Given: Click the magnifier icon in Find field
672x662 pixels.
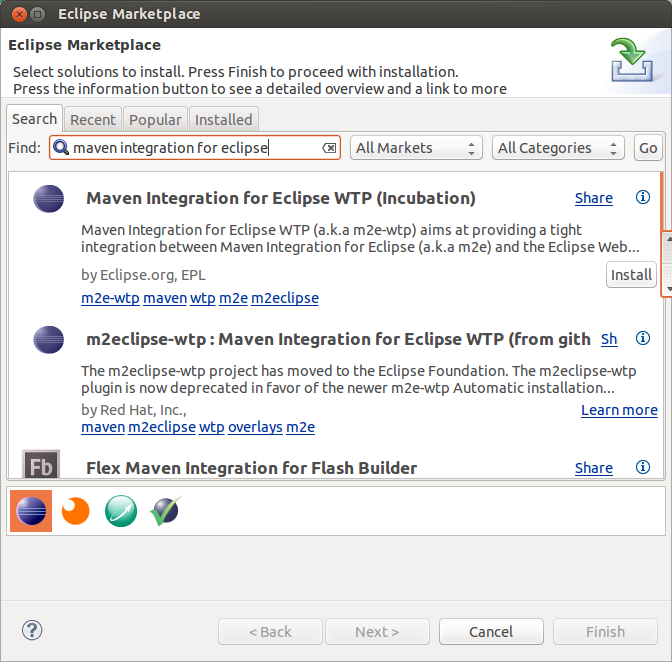Looking at the screenshot, I should click(60, 147).
